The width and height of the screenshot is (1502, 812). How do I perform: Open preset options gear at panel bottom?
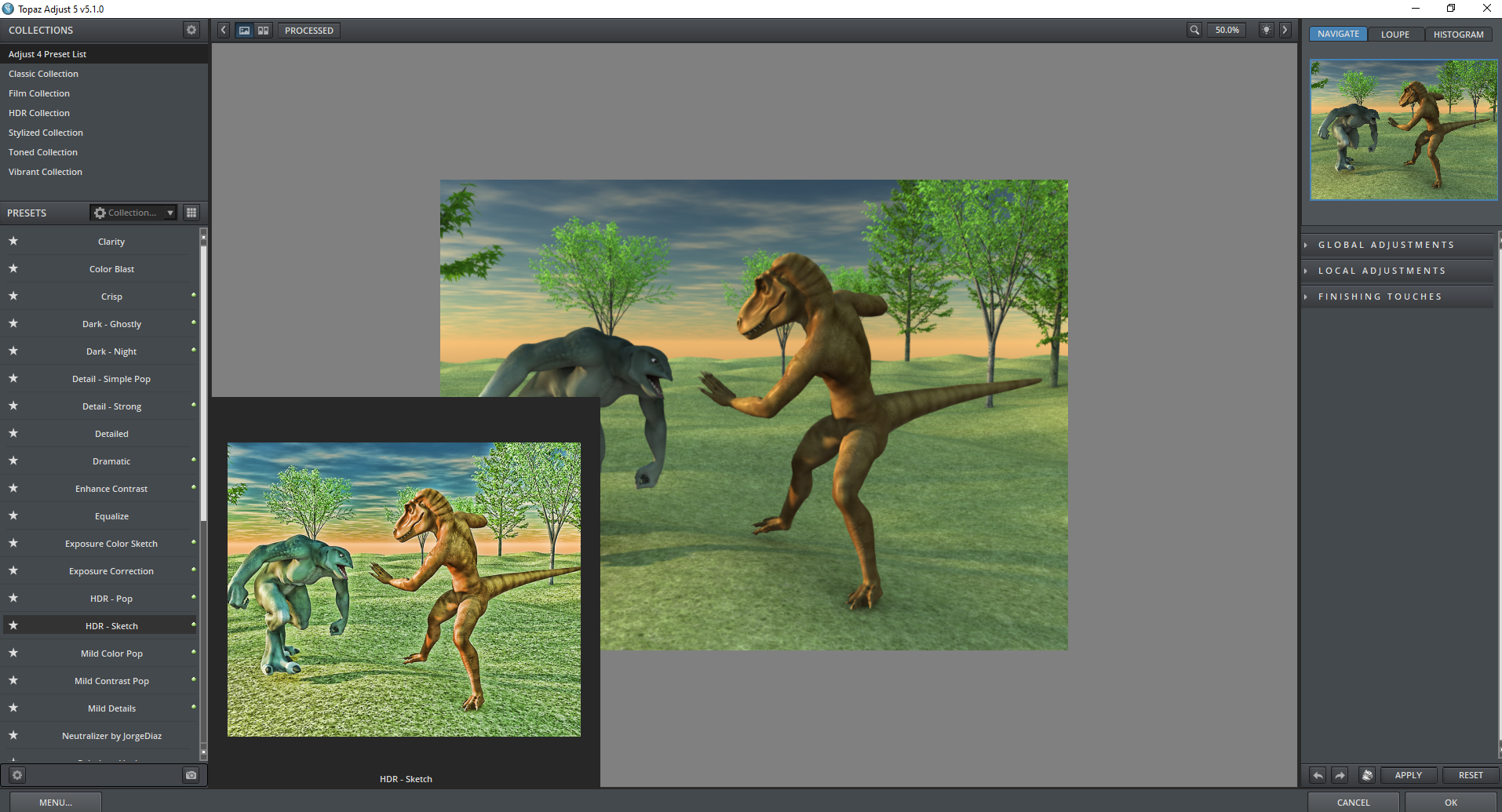coord(17,775)
